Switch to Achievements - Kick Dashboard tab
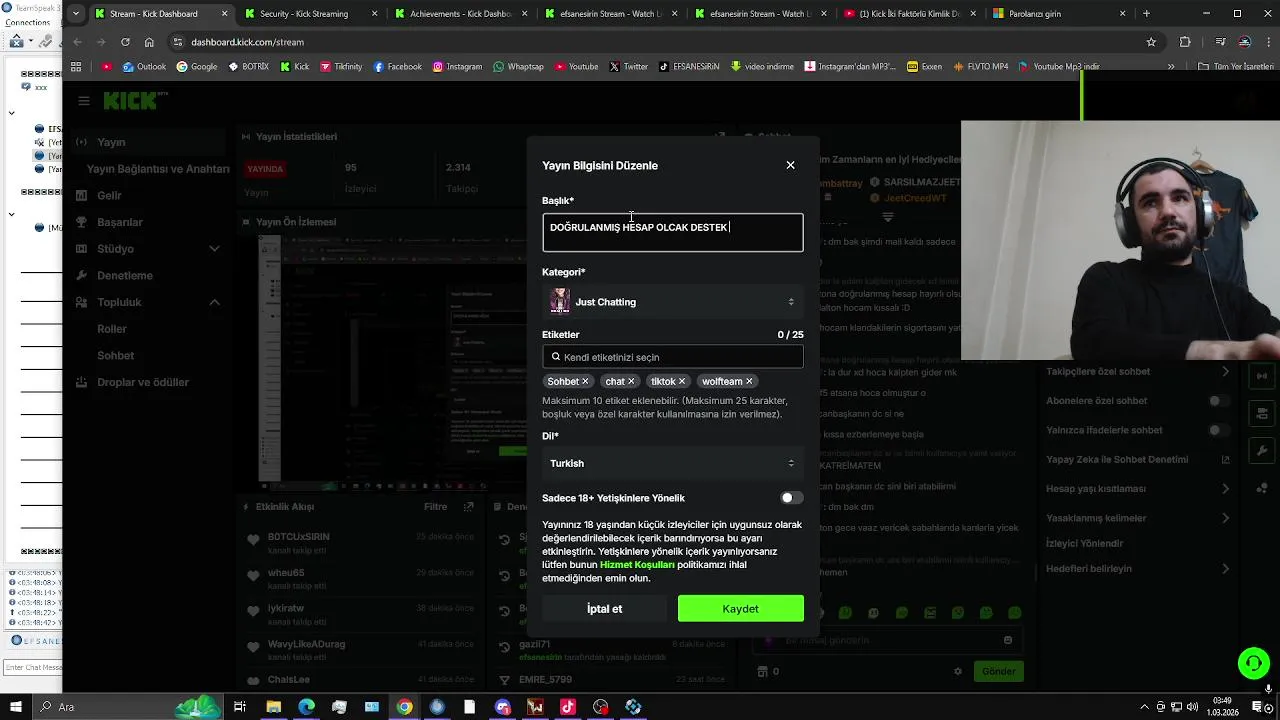The width and height of the screenshot is (1280, 720). click(460, 14)
